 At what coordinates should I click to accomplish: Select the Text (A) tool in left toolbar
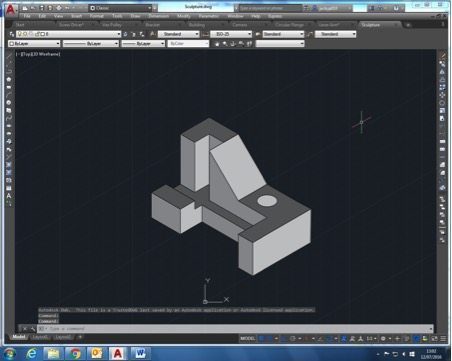tap(9, 196)
